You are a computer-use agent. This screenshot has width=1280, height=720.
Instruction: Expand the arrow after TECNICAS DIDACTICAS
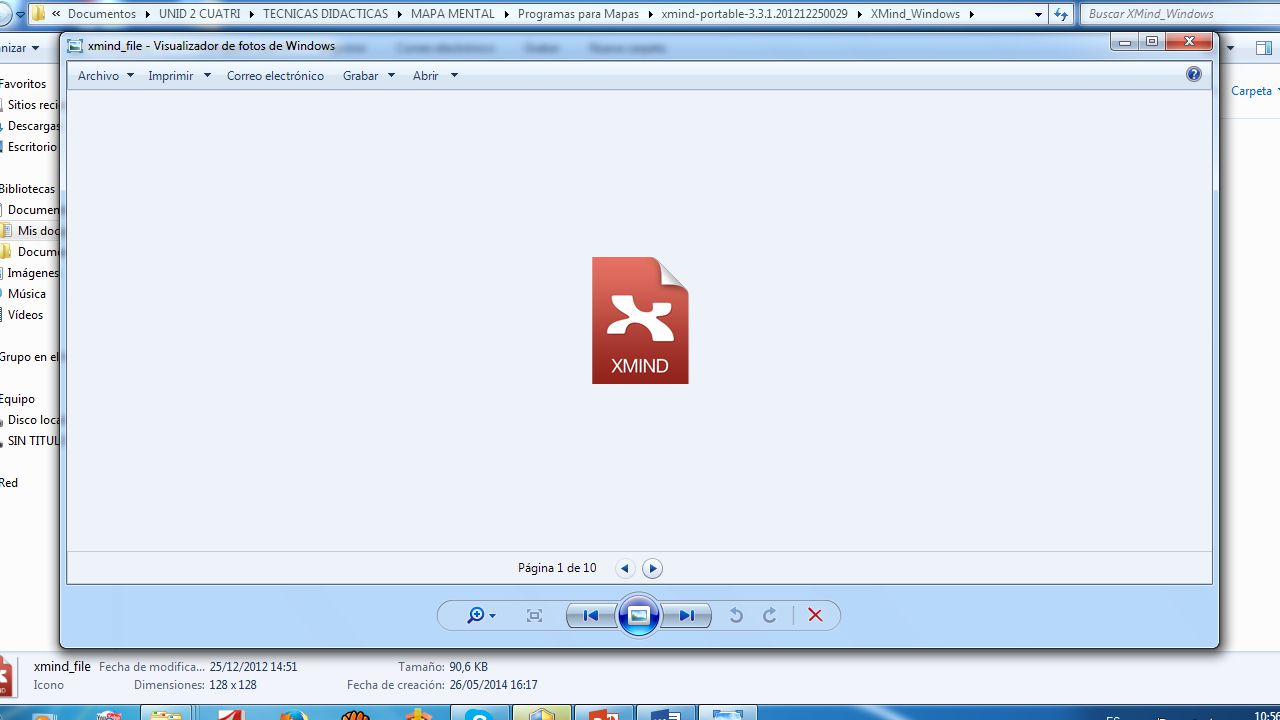tap(399, 14)
